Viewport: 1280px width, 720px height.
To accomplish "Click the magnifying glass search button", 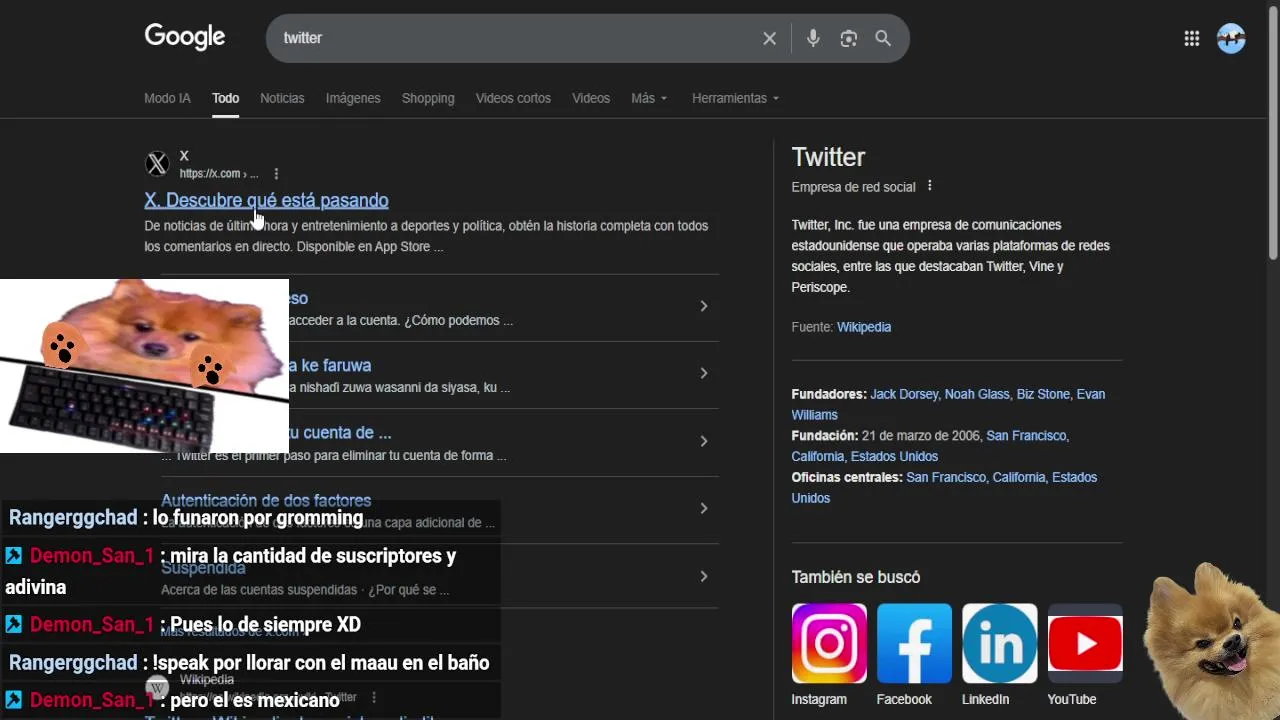I will click(883, 38).
